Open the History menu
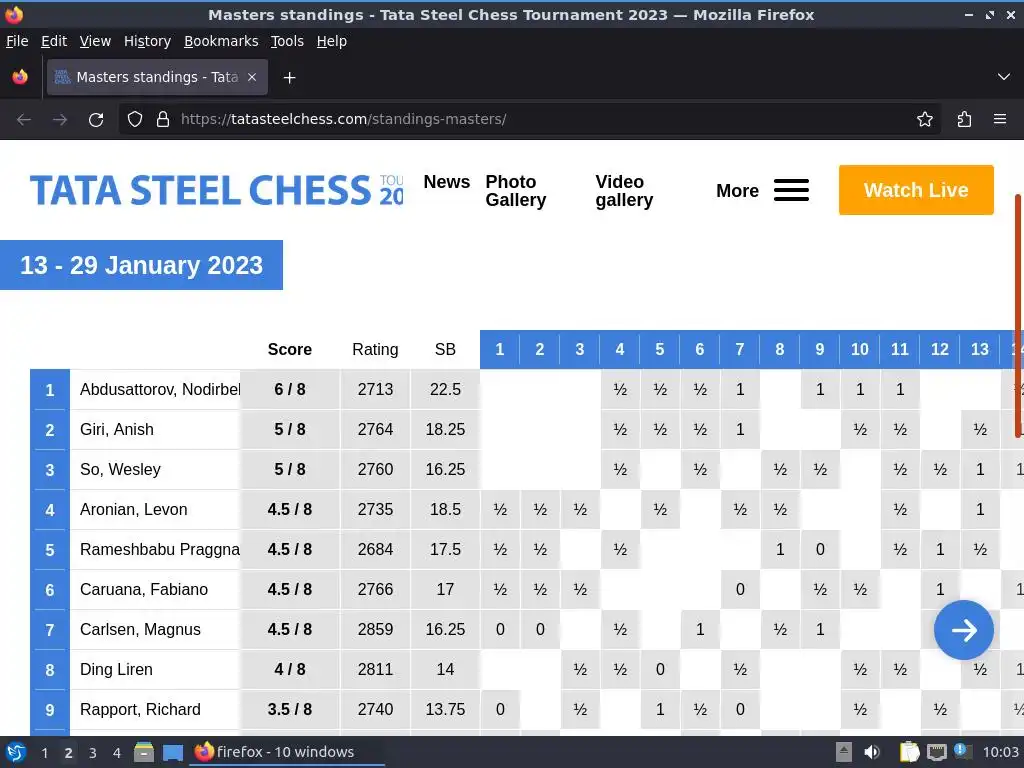Viewport: 1024px width, 768px height. pyautogui.click(x=148, y=41)
